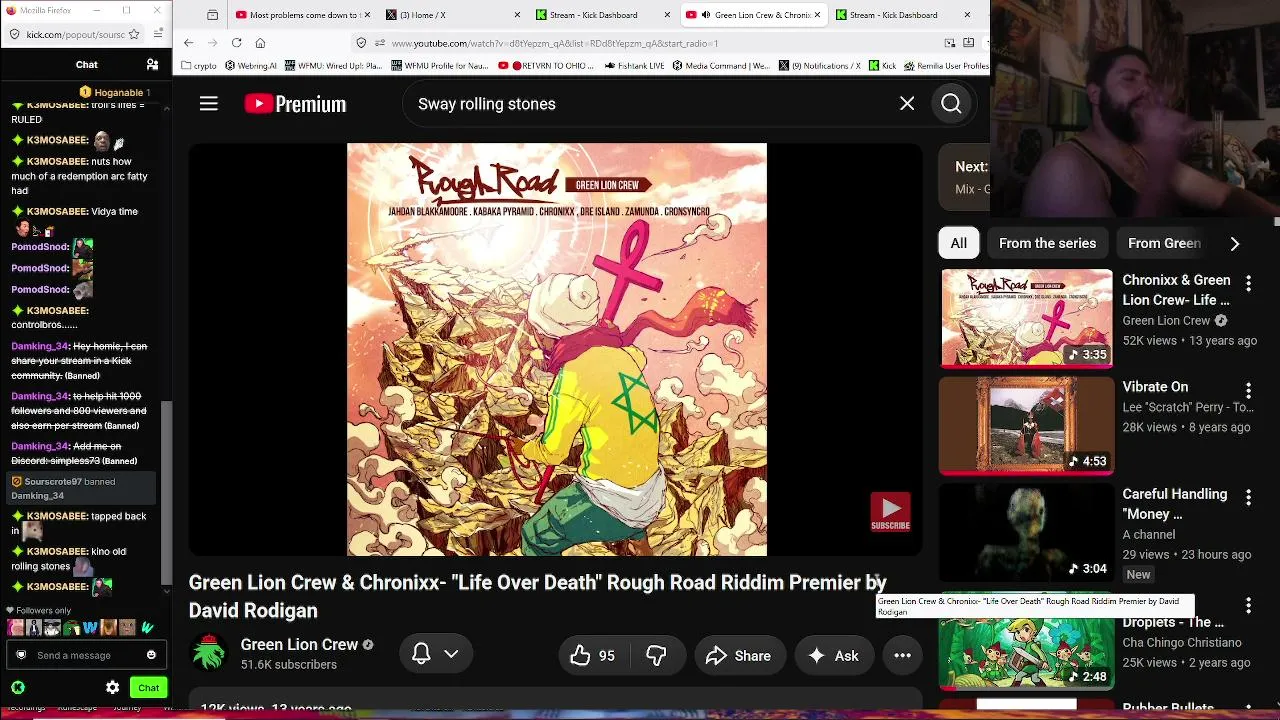Close the '(3) Home / X' tab

517,15
